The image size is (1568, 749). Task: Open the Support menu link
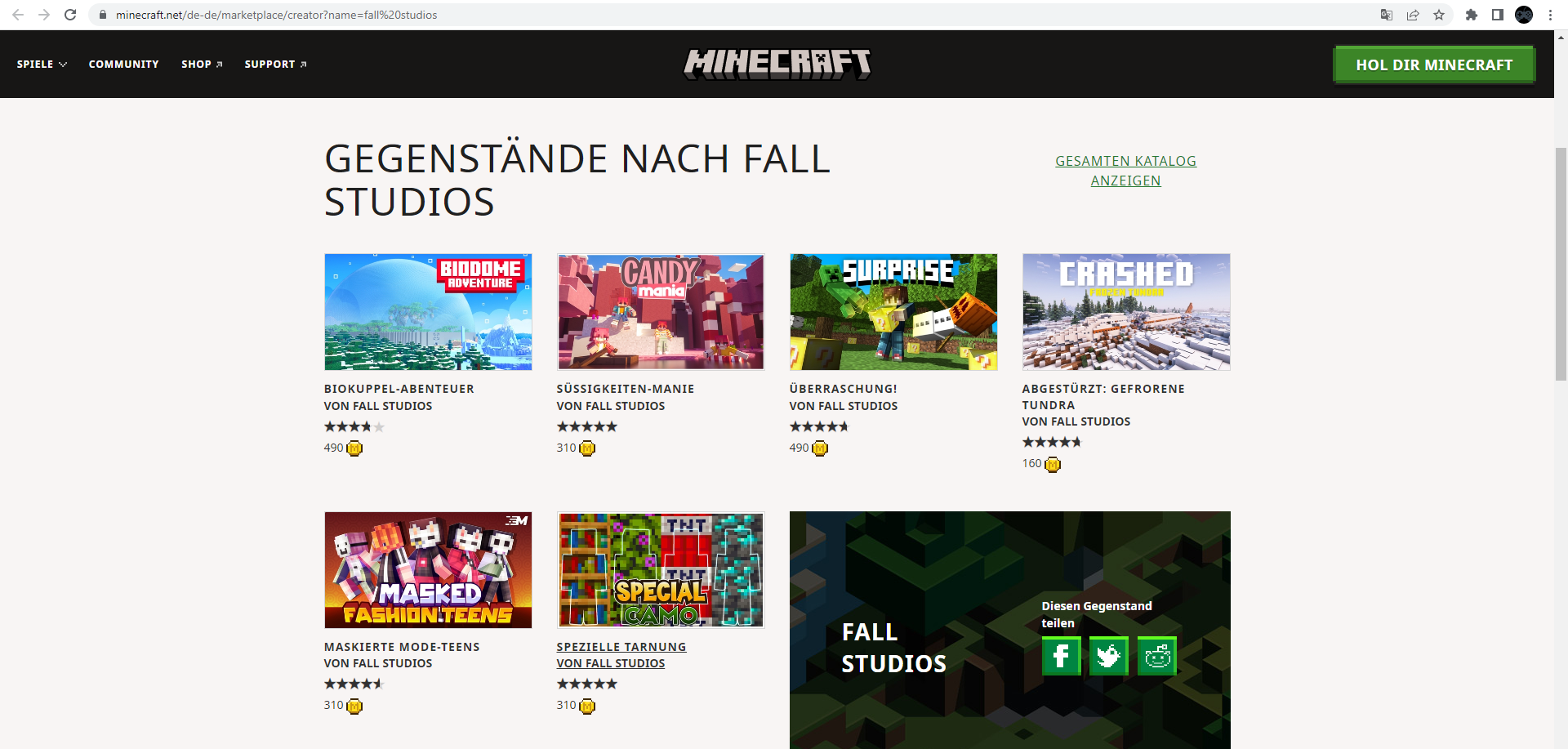[275, 65]
